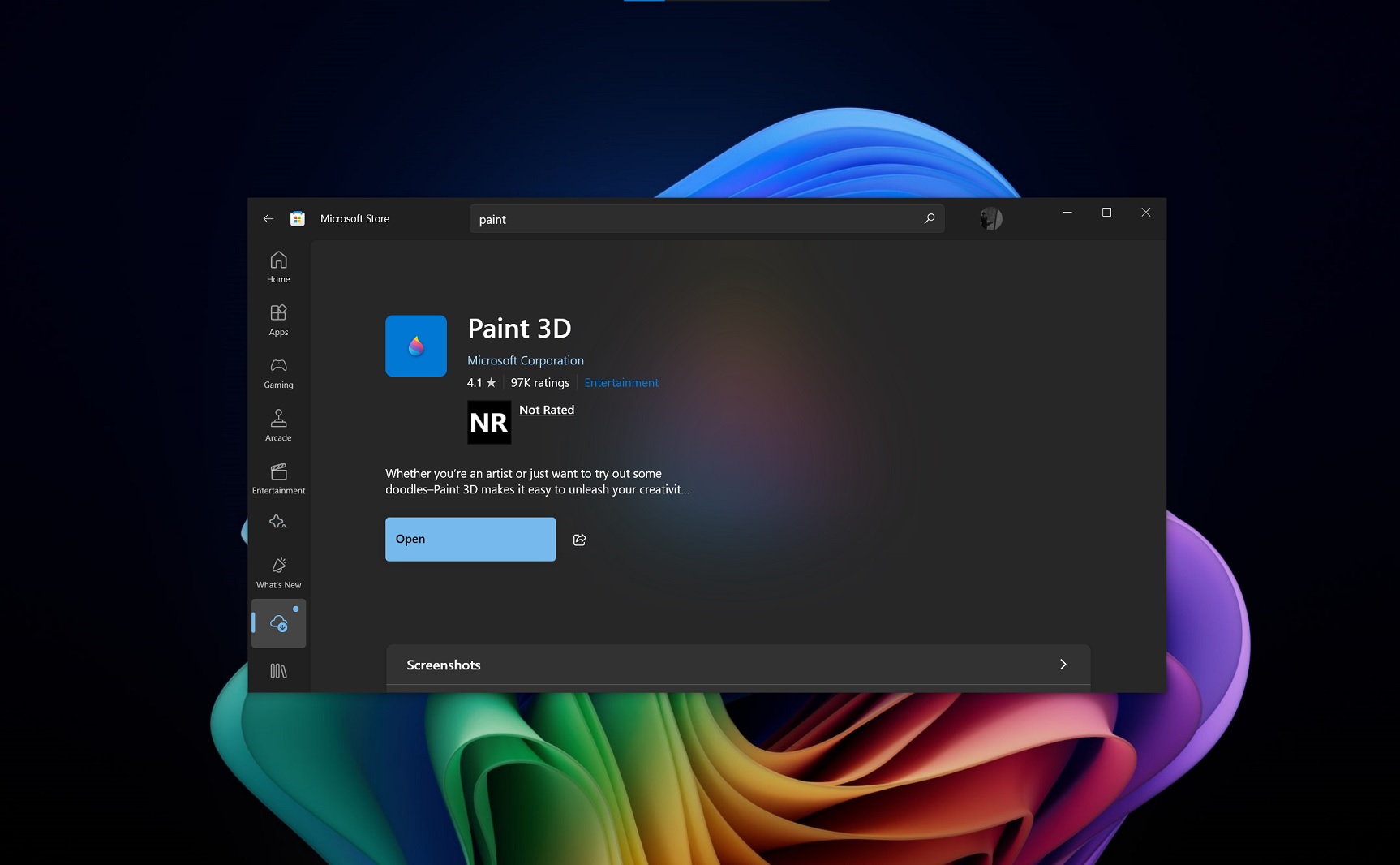The image size is (1400, 865).
Task: Open the Microsoft Corporation publisher link
Action: click(x=526, y=360)
